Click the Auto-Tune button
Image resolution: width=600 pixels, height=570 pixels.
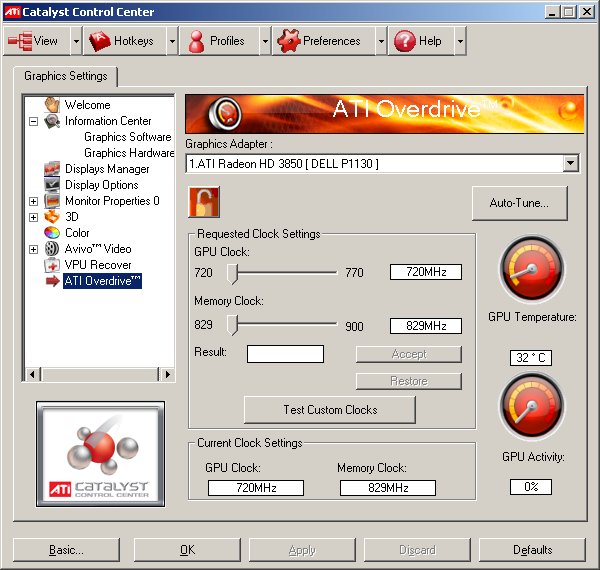(519, 203)
